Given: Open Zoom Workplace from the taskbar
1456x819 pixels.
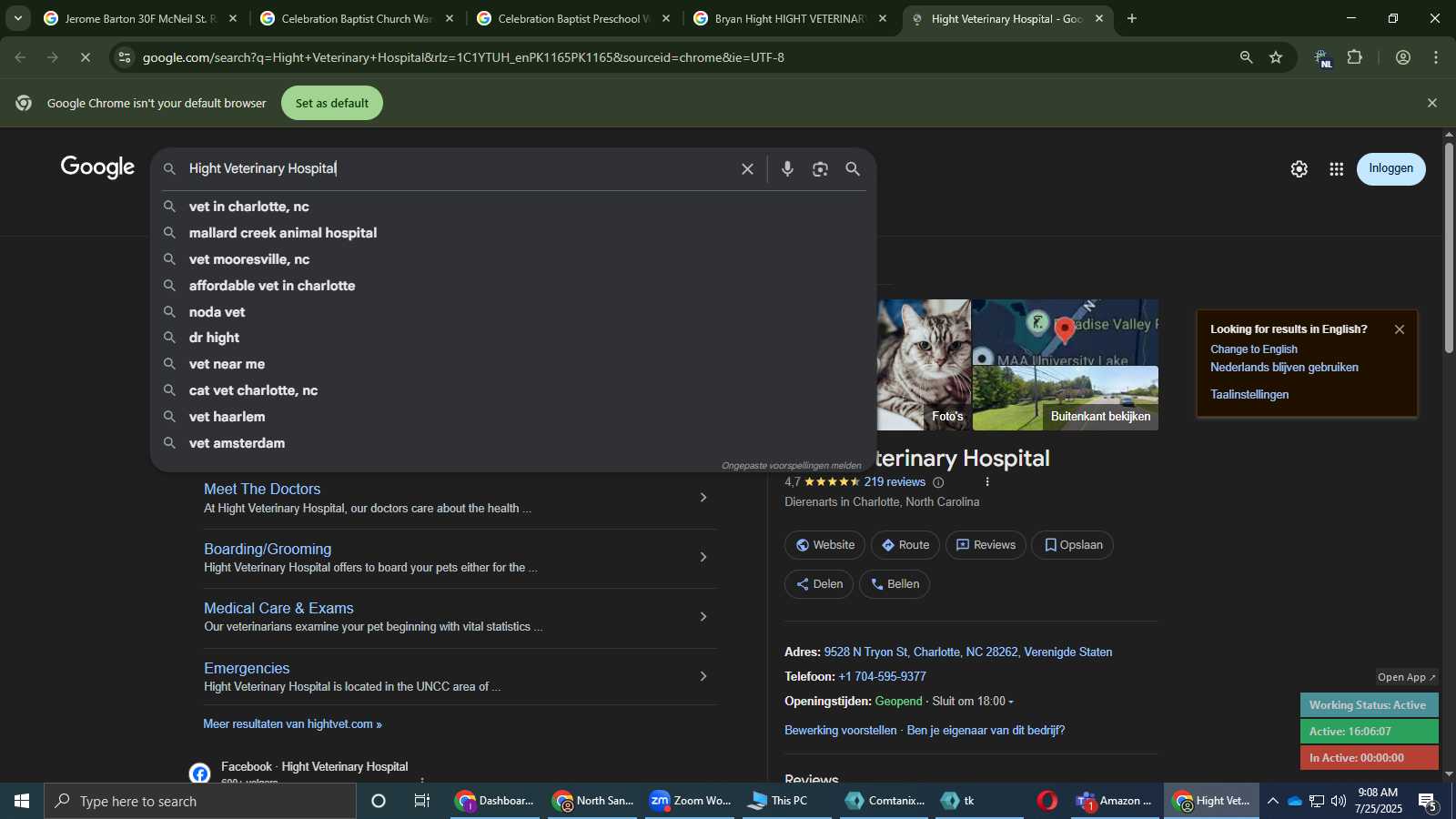Looking at the screenshot, I should coord(692,801).
